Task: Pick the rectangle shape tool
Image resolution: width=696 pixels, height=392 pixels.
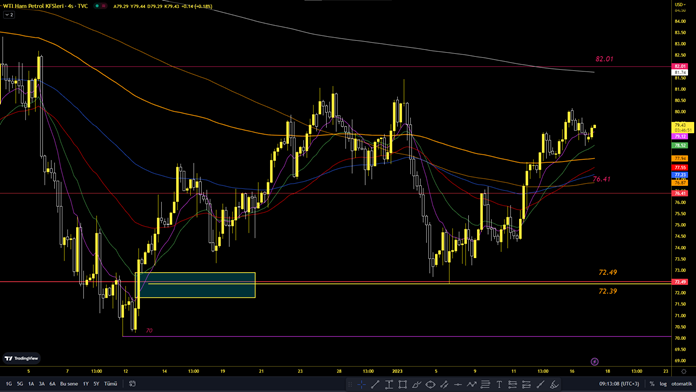Action: [403, 384]
